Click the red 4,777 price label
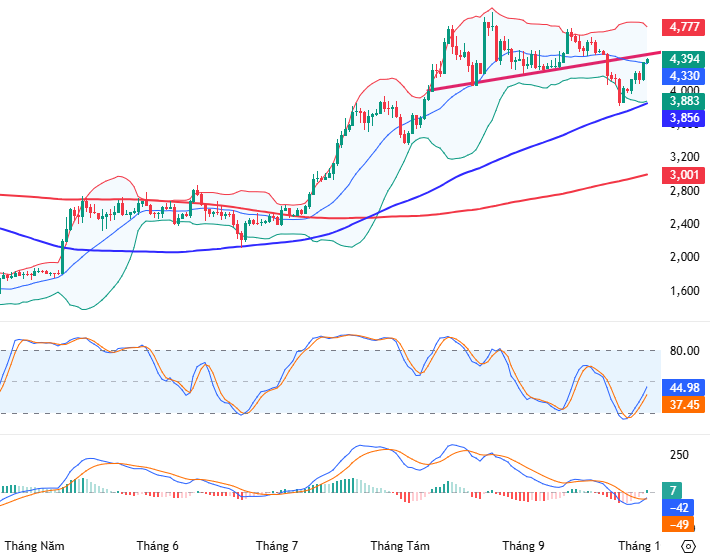Image resolution: width=710 pixels, height=555 pixels. tap(684, 26)
